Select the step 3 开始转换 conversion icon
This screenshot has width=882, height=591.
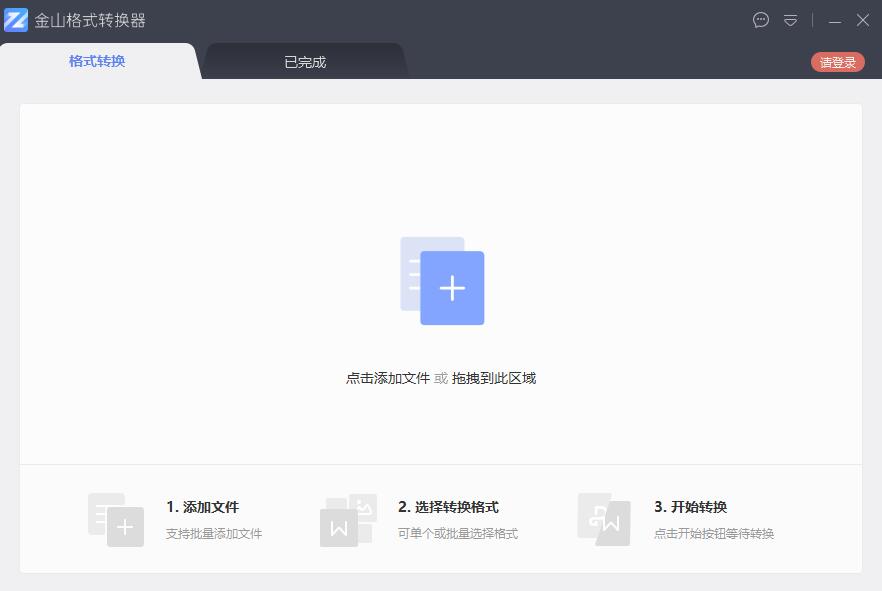pos(602,518)
